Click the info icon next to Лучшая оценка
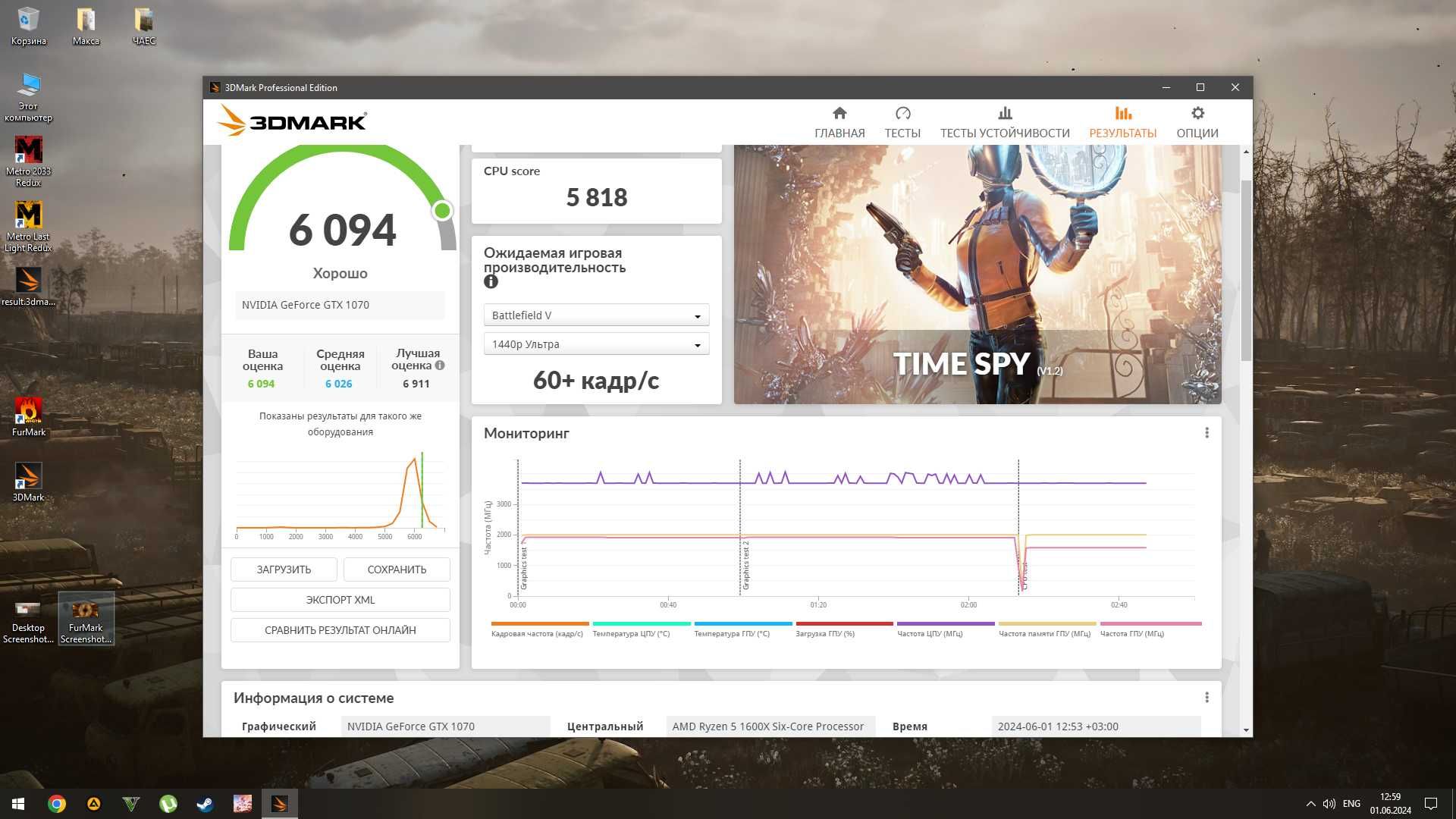The height and width of the screenshot is (819, 1456). click(x=440, y=366)
